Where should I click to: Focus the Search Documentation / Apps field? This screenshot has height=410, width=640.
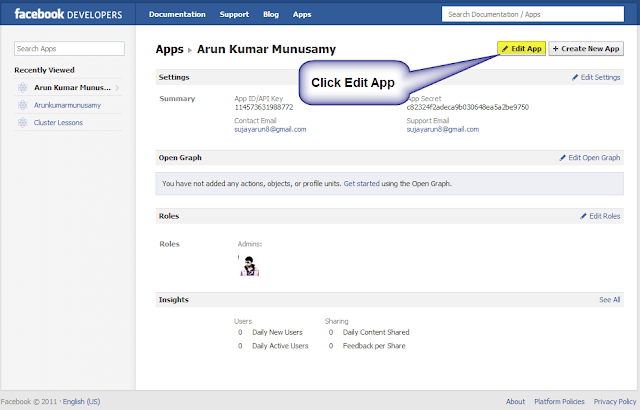[x=533, y=14]
